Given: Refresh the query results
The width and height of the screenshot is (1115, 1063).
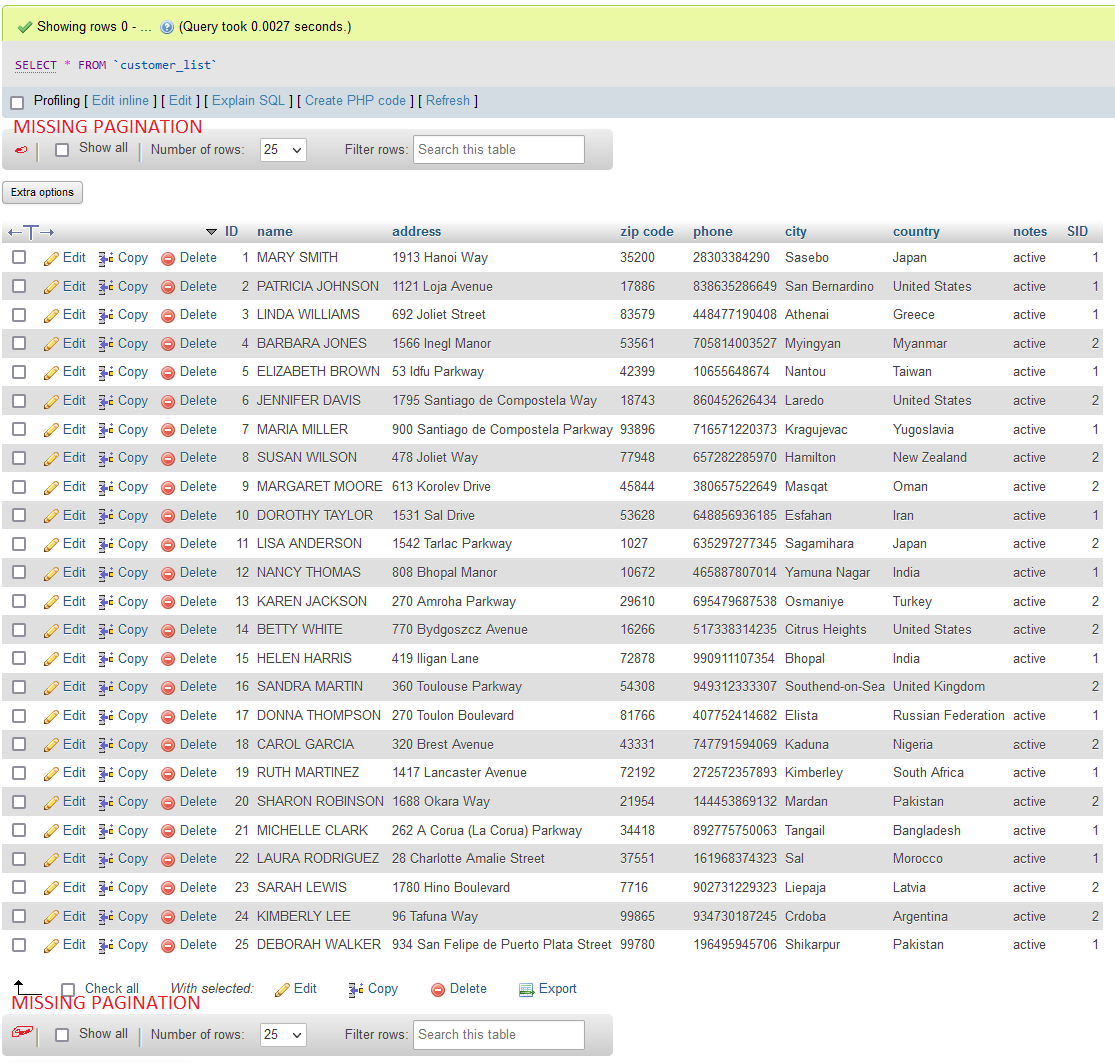Looking at the screenshot, I should pos(447,101).
